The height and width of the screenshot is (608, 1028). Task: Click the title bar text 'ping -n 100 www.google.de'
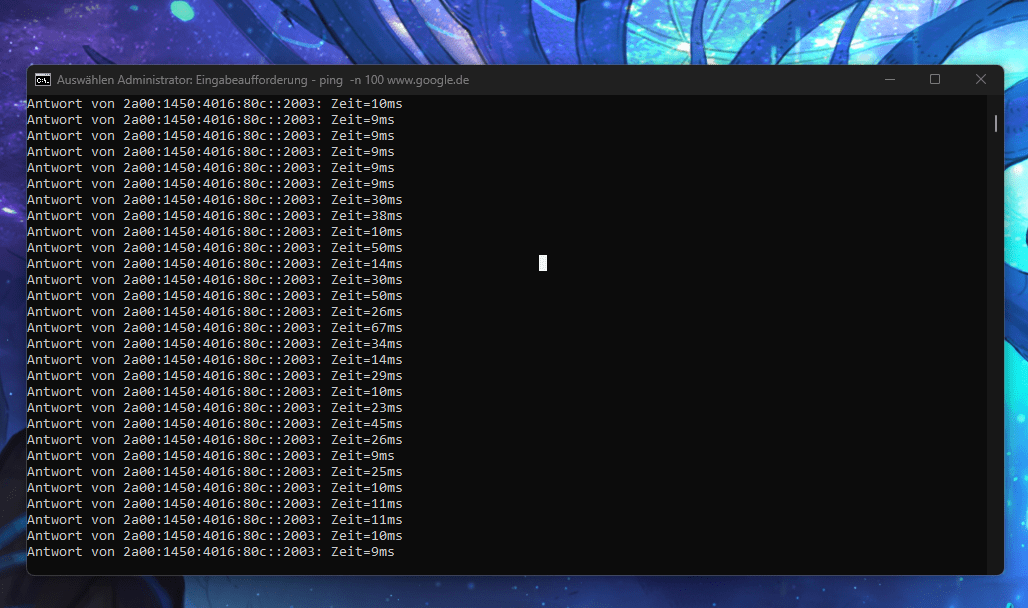click(x=394, y=80)
